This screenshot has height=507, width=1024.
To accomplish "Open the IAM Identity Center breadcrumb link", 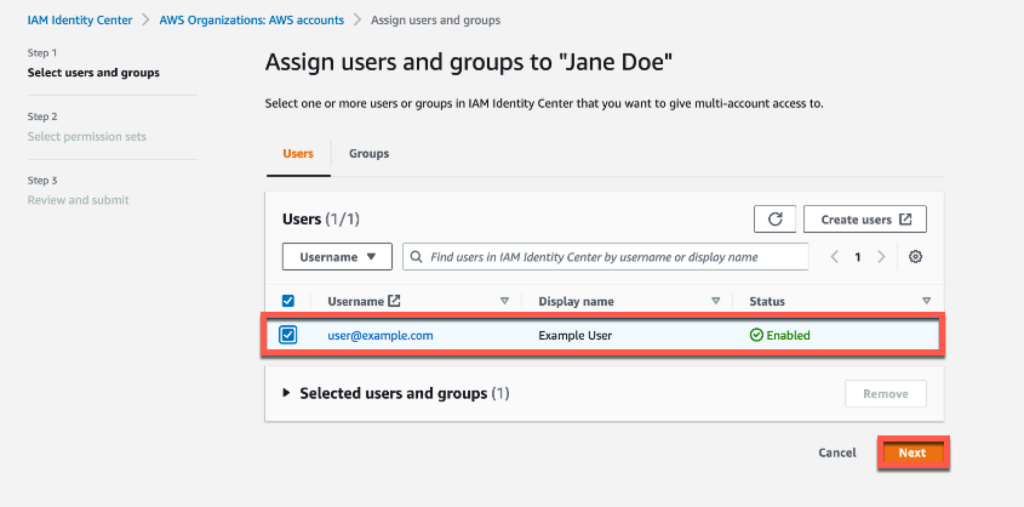I will click(80, 20).
